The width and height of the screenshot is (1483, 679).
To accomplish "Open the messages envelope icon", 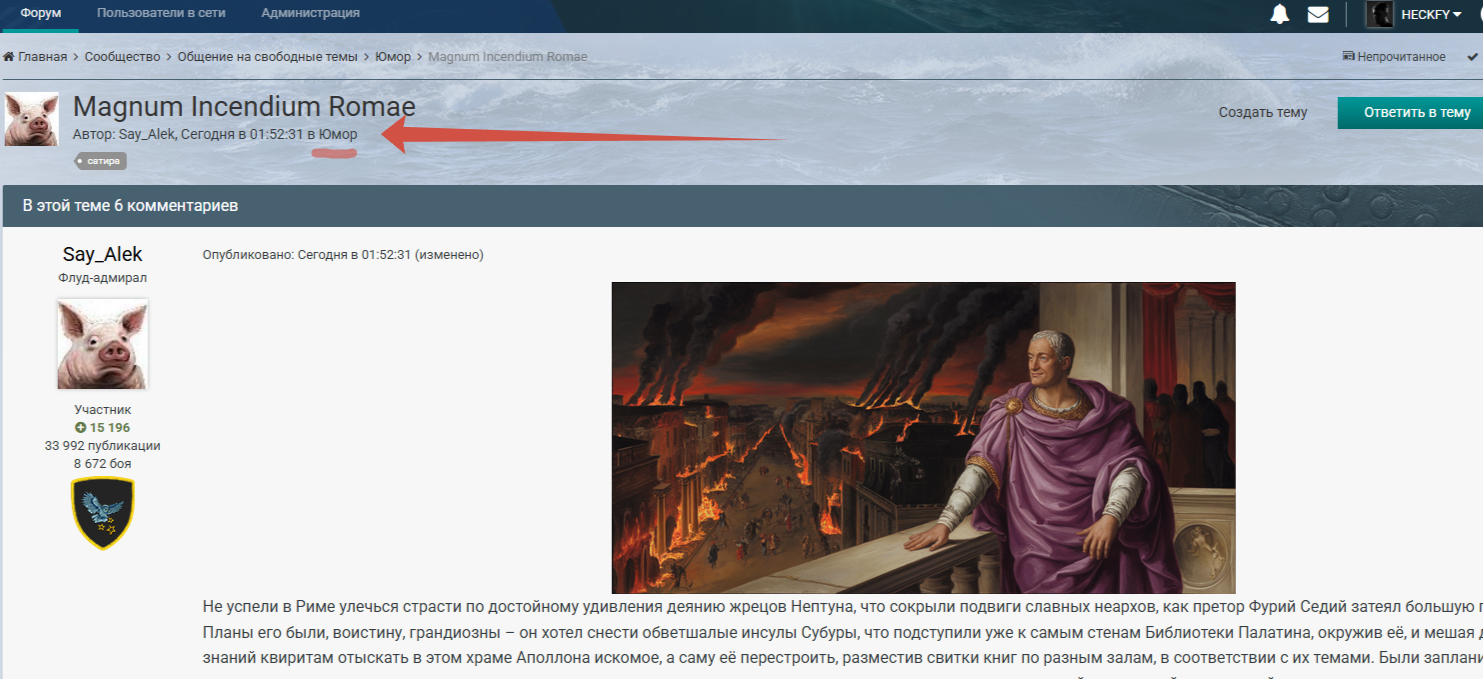I will pos(1318,14).
